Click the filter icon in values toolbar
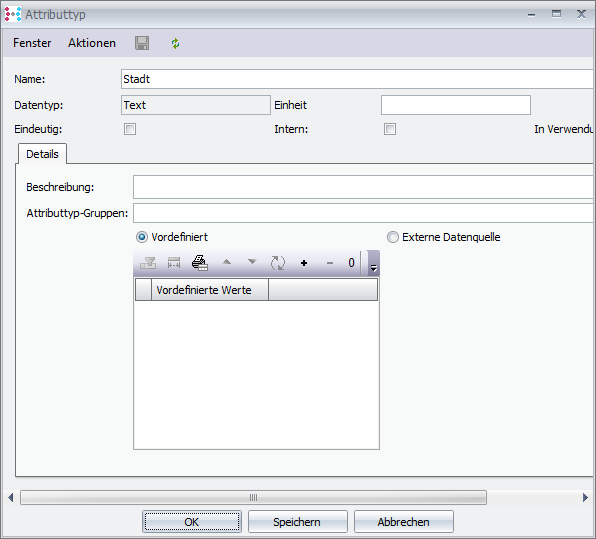 point(148,263)
